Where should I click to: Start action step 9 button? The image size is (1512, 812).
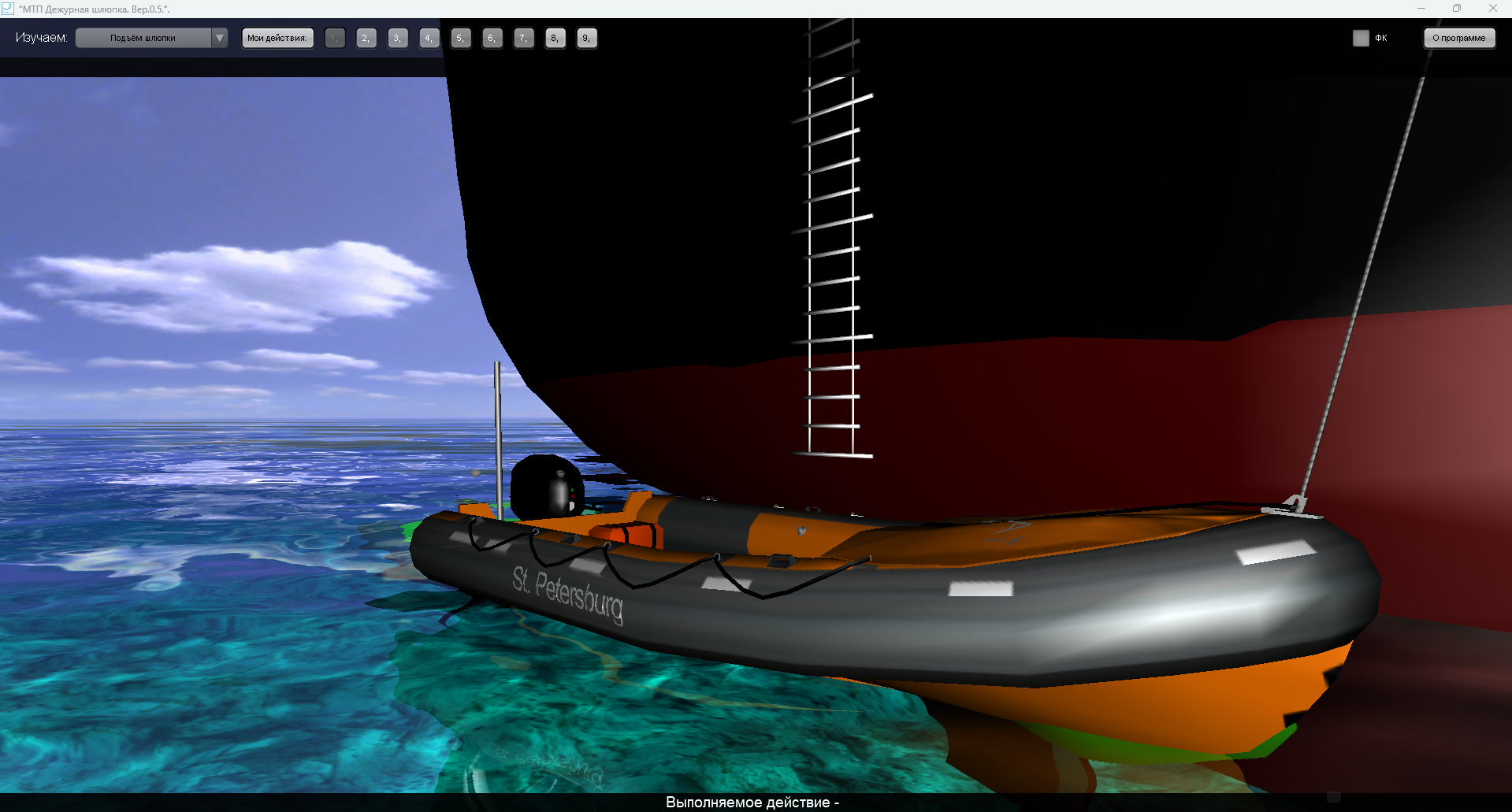[x=587, y=38]
